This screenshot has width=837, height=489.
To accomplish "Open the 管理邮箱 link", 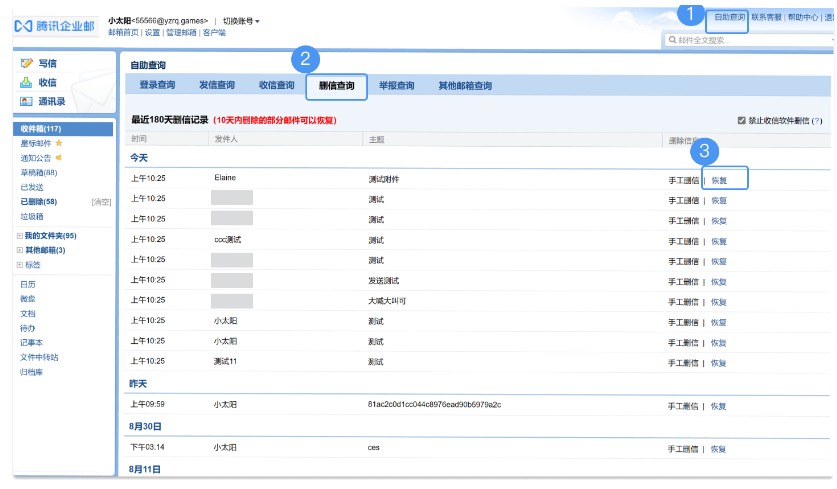I will click(x=181, y=33).
